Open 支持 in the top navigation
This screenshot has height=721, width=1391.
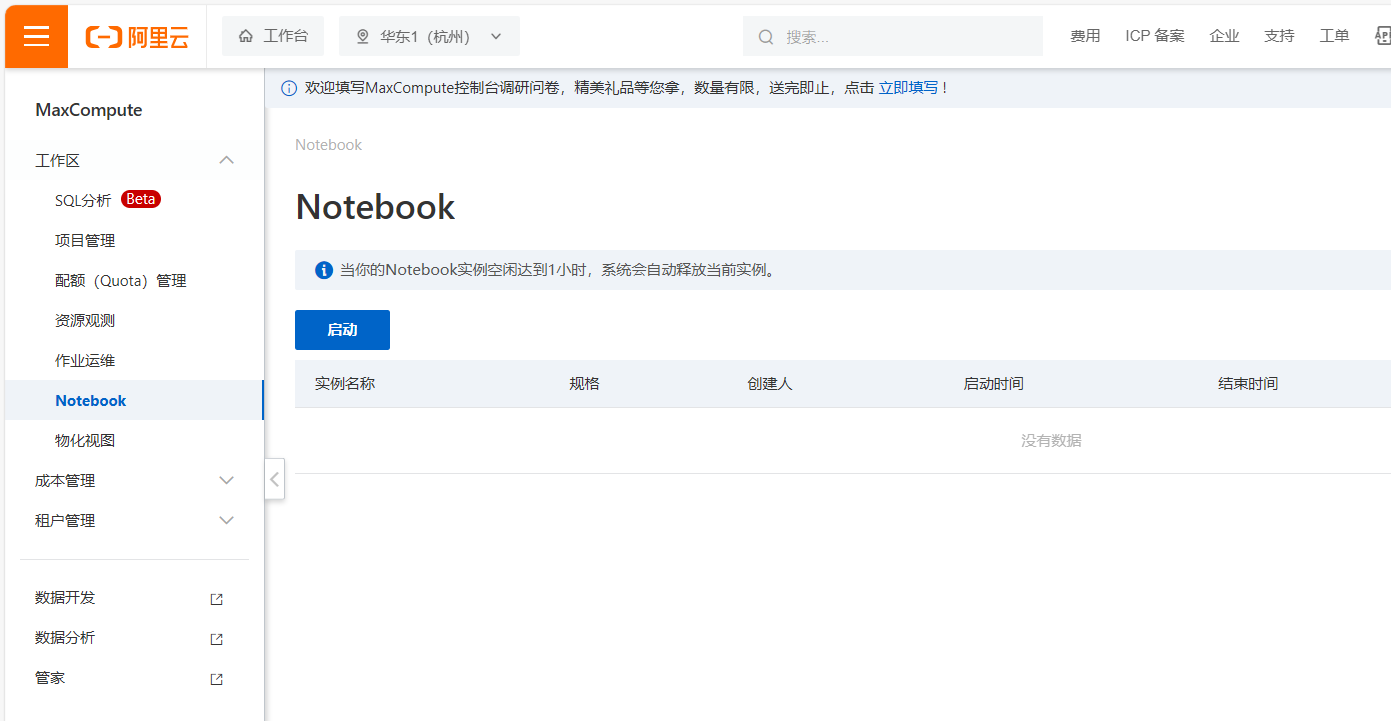(x=1279, y=36)
